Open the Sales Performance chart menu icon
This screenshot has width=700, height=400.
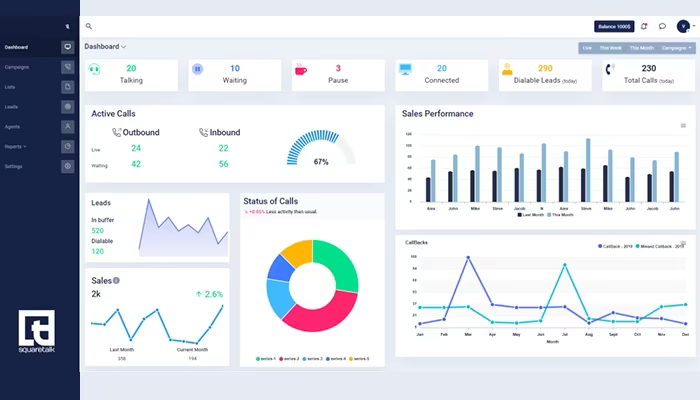683,126
